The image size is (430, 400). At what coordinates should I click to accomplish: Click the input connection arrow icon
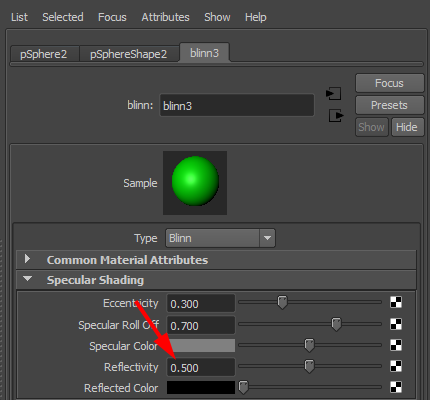(x=333, y=94)
